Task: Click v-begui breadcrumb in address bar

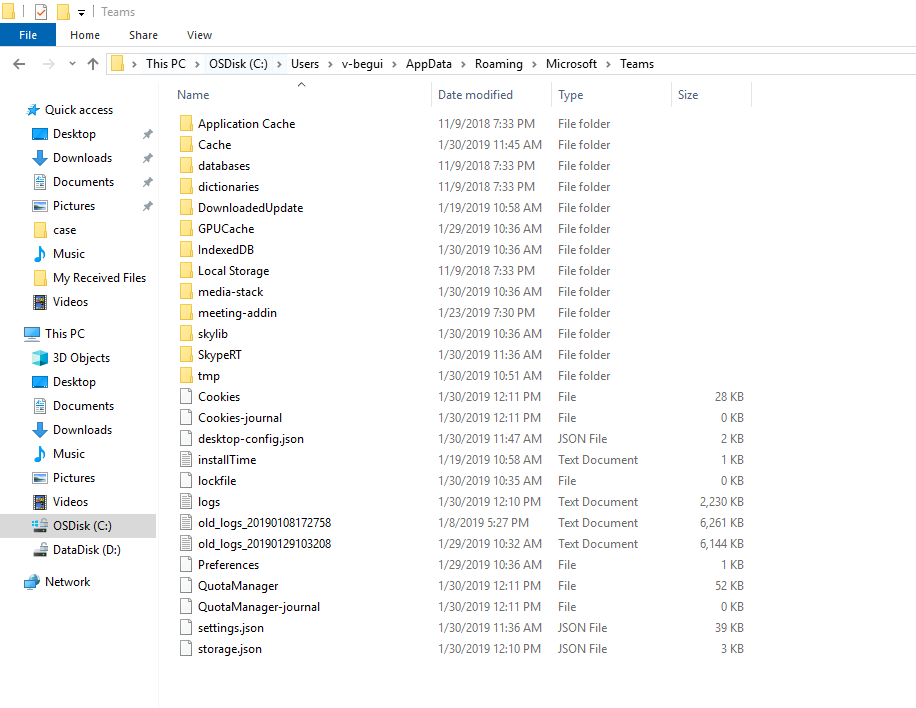Action: [x=362, y=64]
